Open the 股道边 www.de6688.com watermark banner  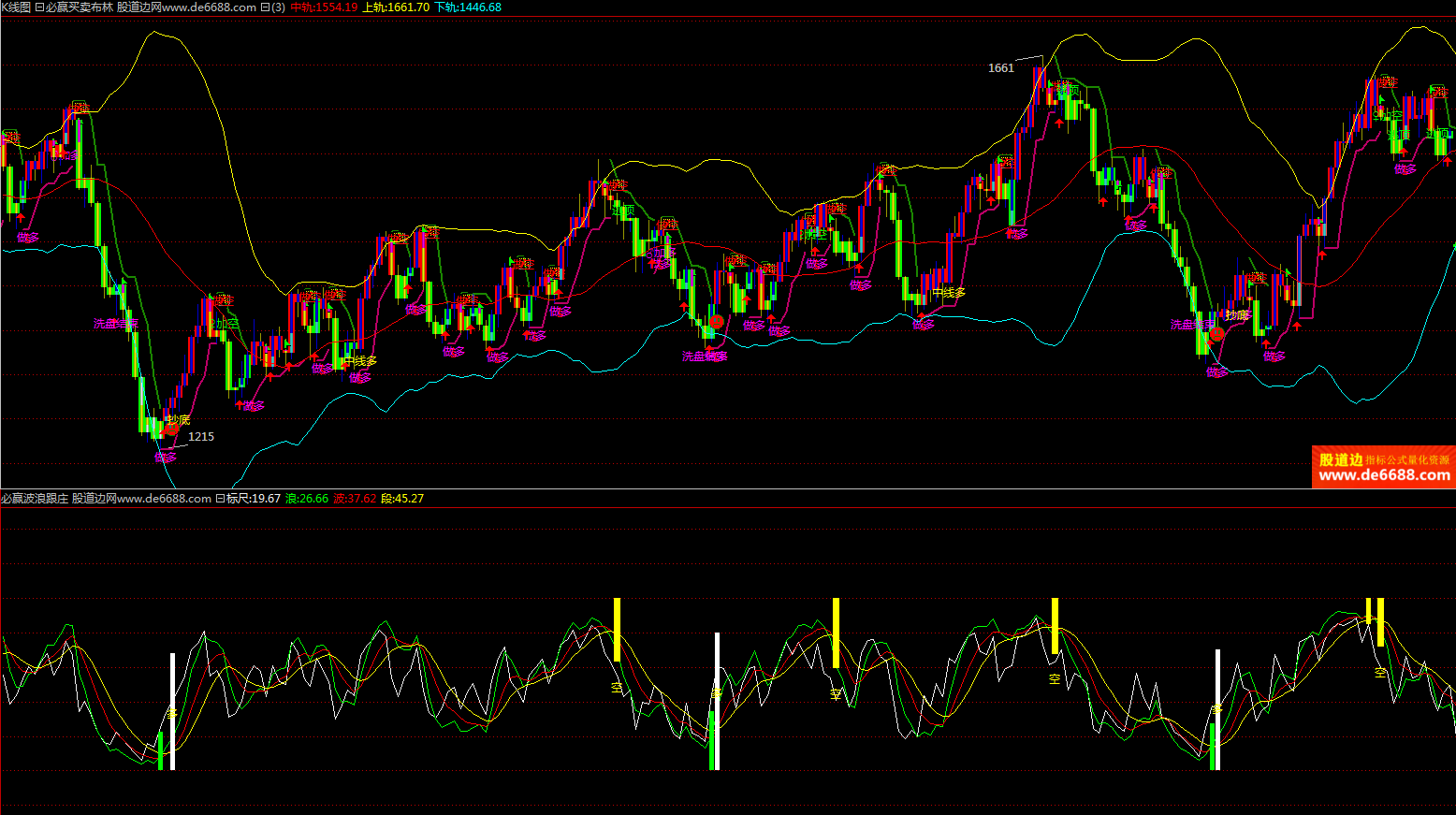pyautogui.click(x=1383, y=467)
